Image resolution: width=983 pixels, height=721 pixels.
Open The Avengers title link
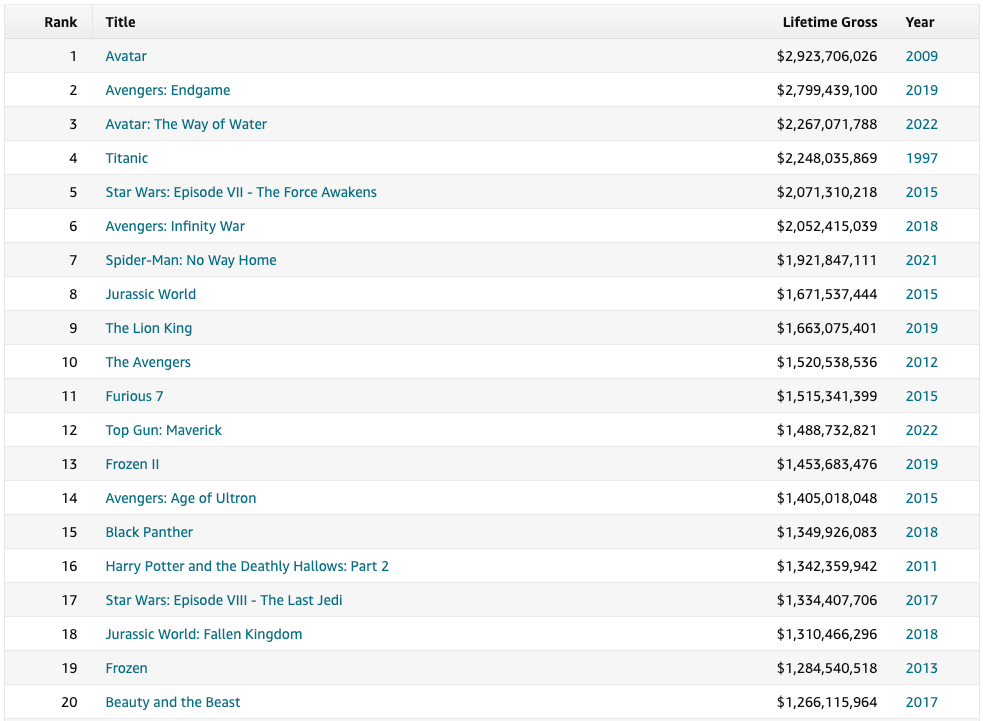tap(148, 362)
